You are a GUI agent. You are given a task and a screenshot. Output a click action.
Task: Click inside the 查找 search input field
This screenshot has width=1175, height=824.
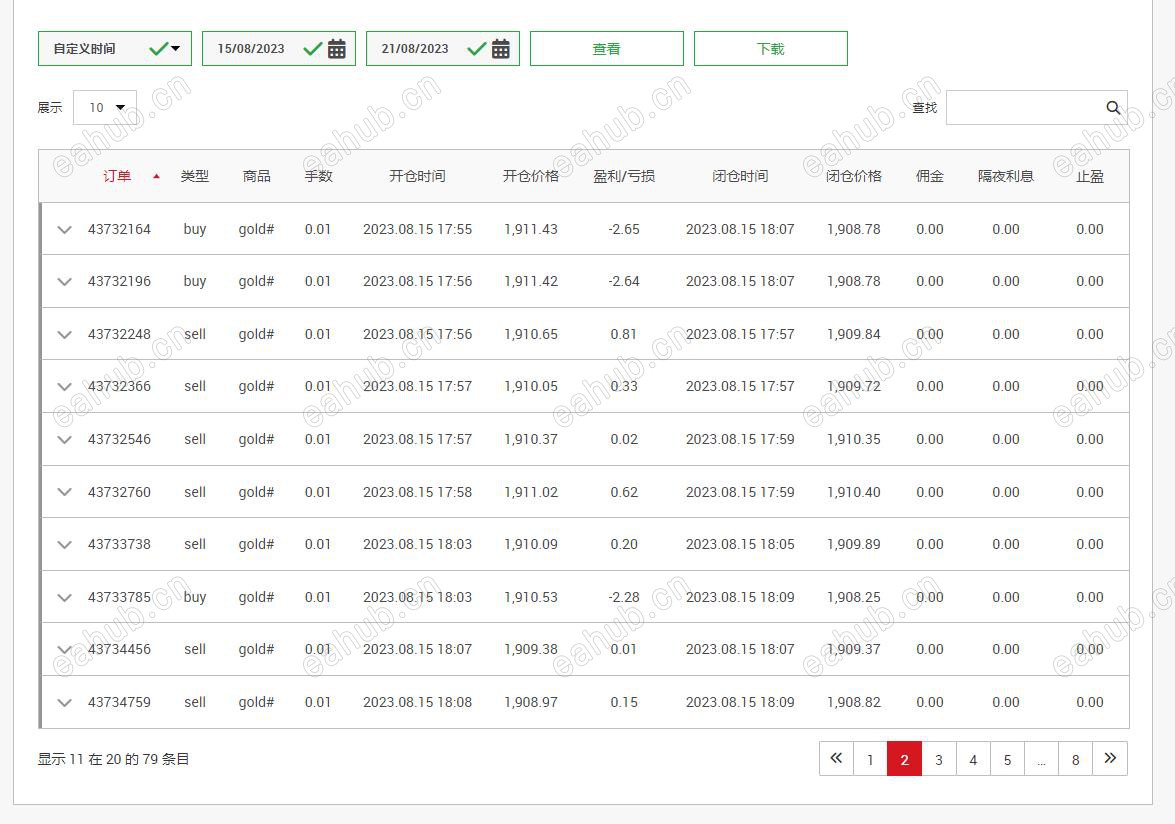point(1030,107)
